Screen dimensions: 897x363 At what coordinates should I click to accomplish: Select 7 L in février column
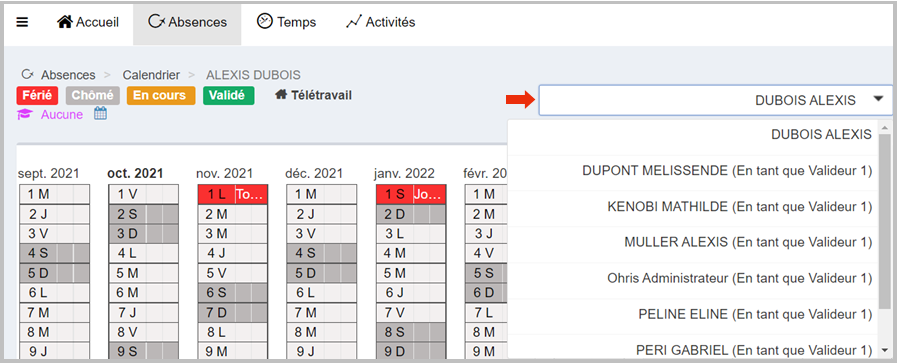point(487,312)
